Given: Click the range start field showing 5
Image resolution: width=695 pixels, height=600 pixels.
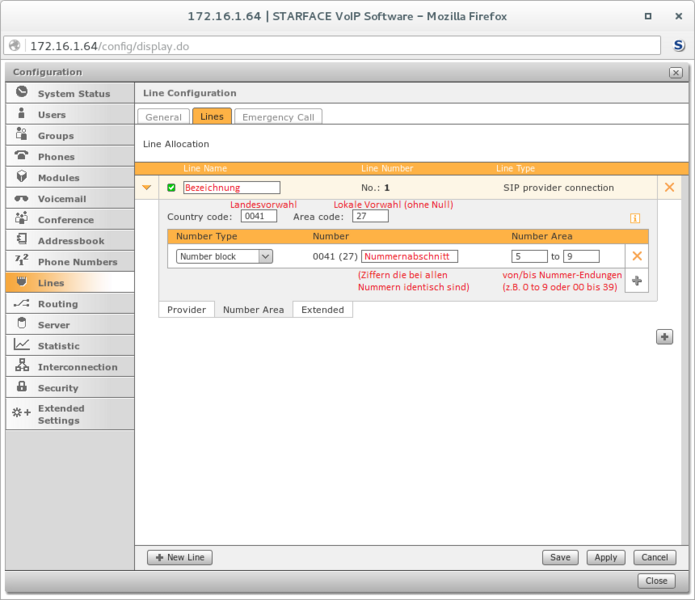Looking at the screenshot, I should 530,257.
